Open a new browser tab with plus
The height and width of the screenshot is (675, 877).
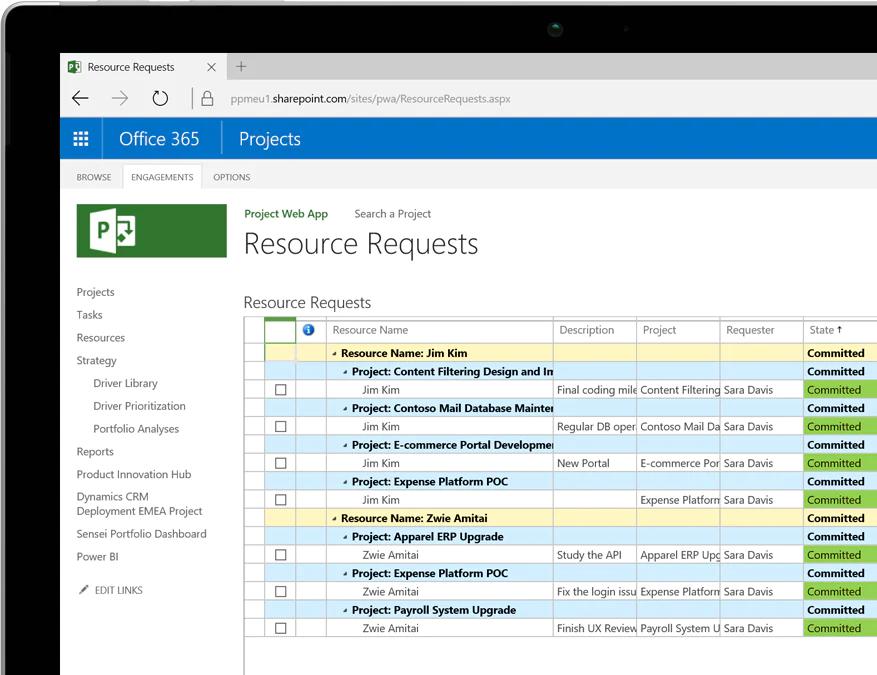(241, 67)
